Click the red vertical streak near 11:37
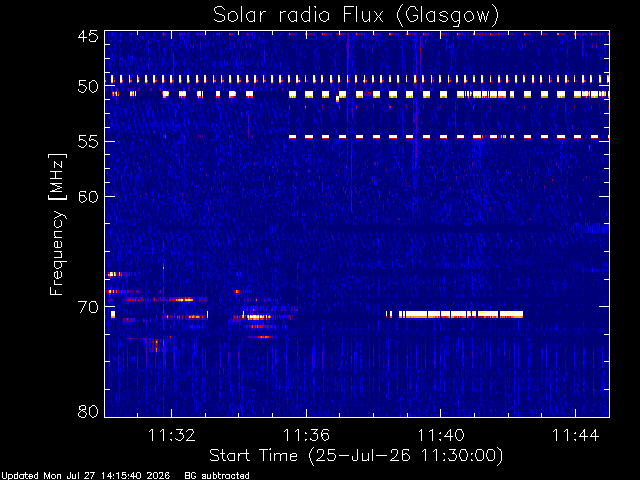The width and height of the screenshot is (640, 480). point(351,122)
